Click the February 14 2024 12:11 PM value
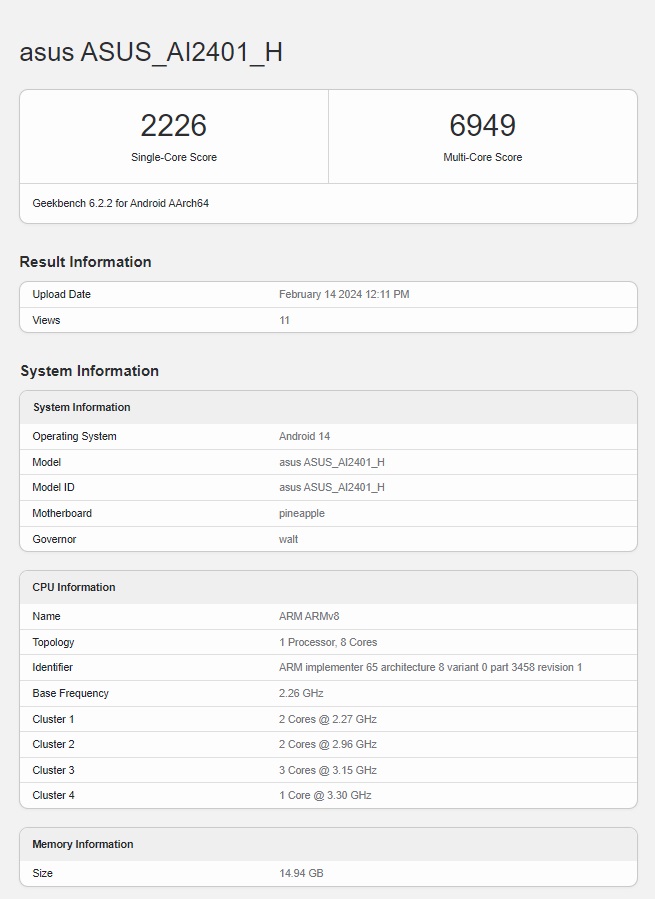The height and width of the screenshot is (899, 655). coord(344,294)
